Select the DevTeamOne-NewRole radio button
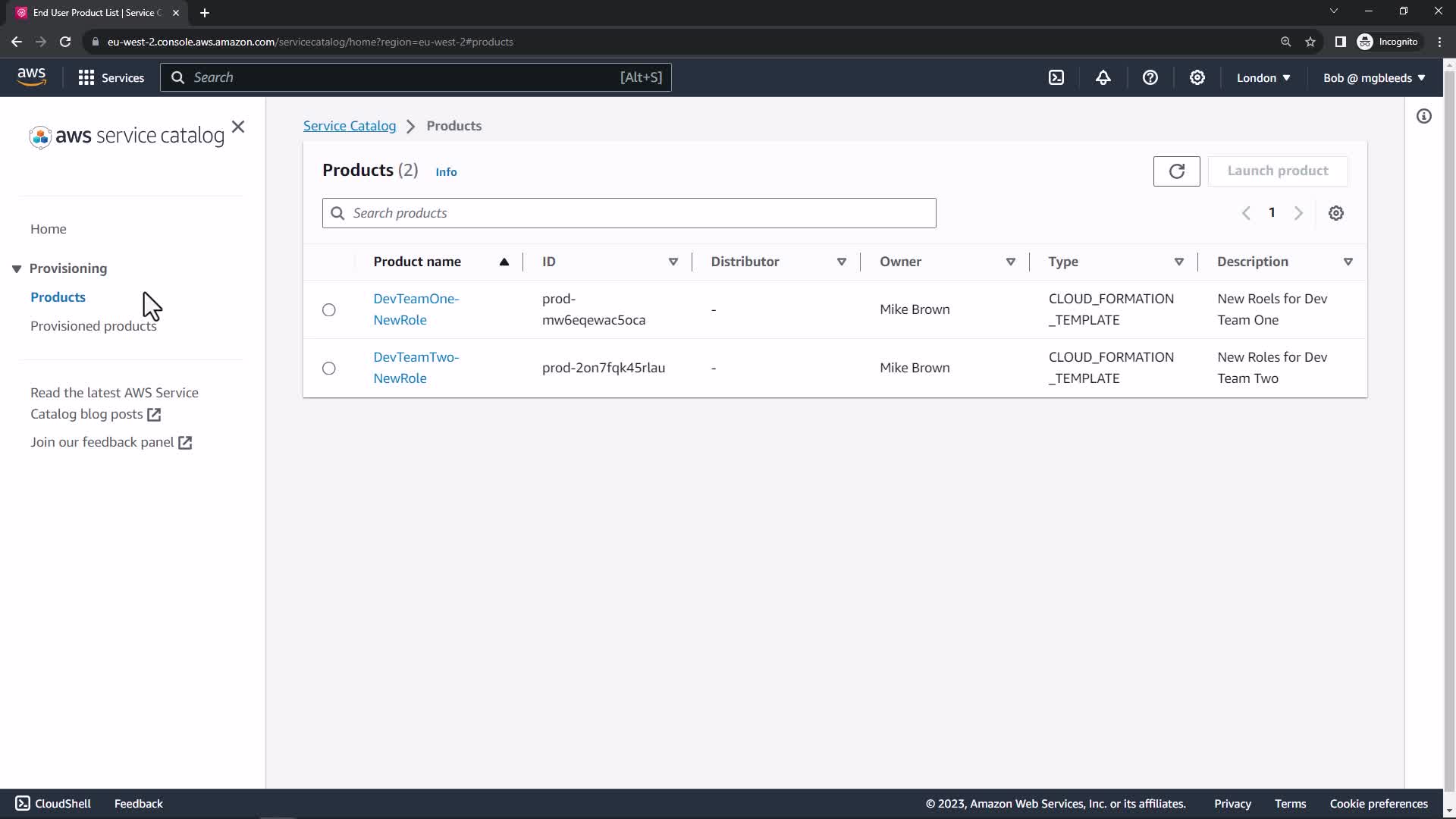Screen dimensions: 1456x819 [x=329, y=310]
